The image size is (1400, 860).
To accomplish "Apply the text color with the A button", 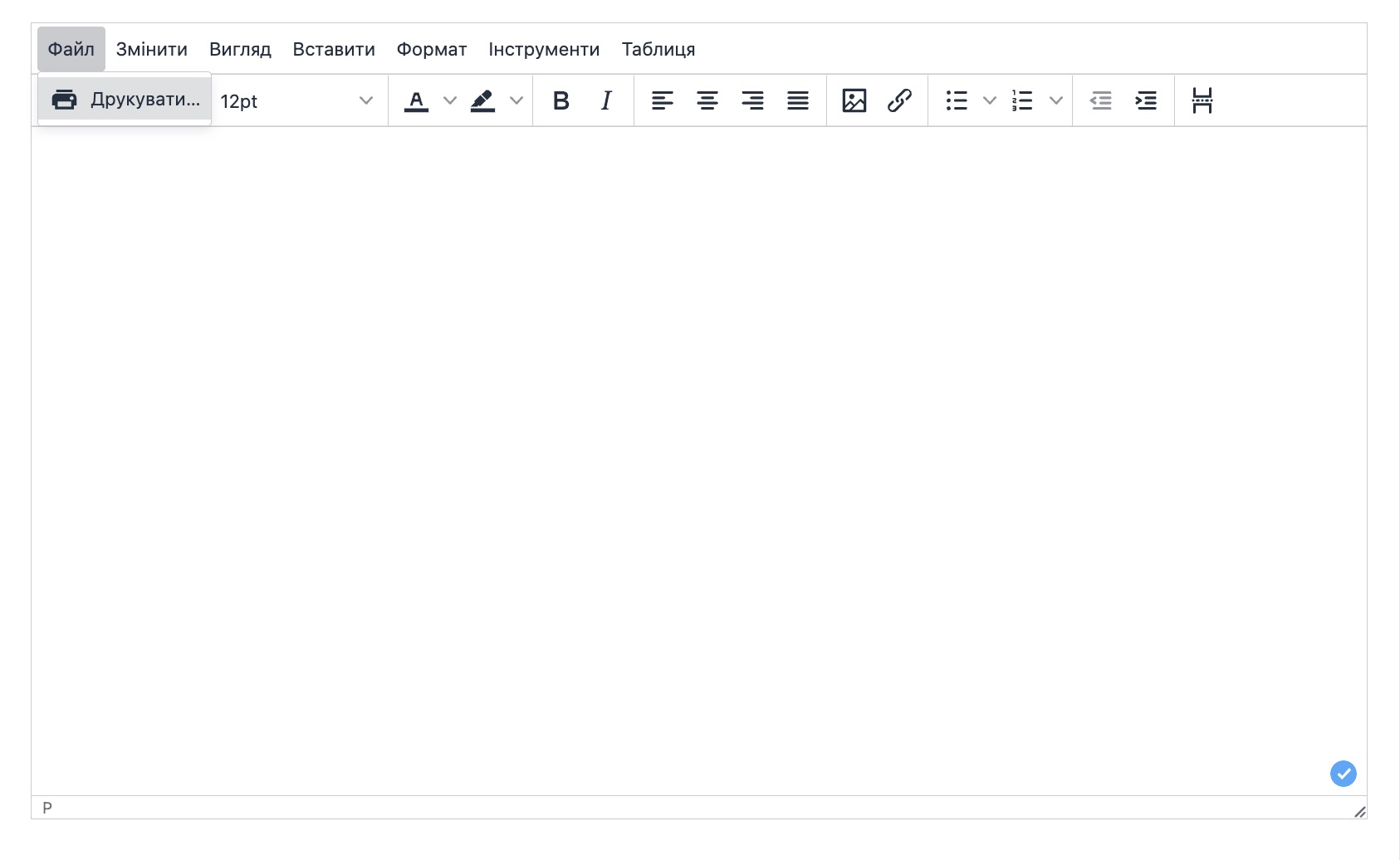I will 416,100.
